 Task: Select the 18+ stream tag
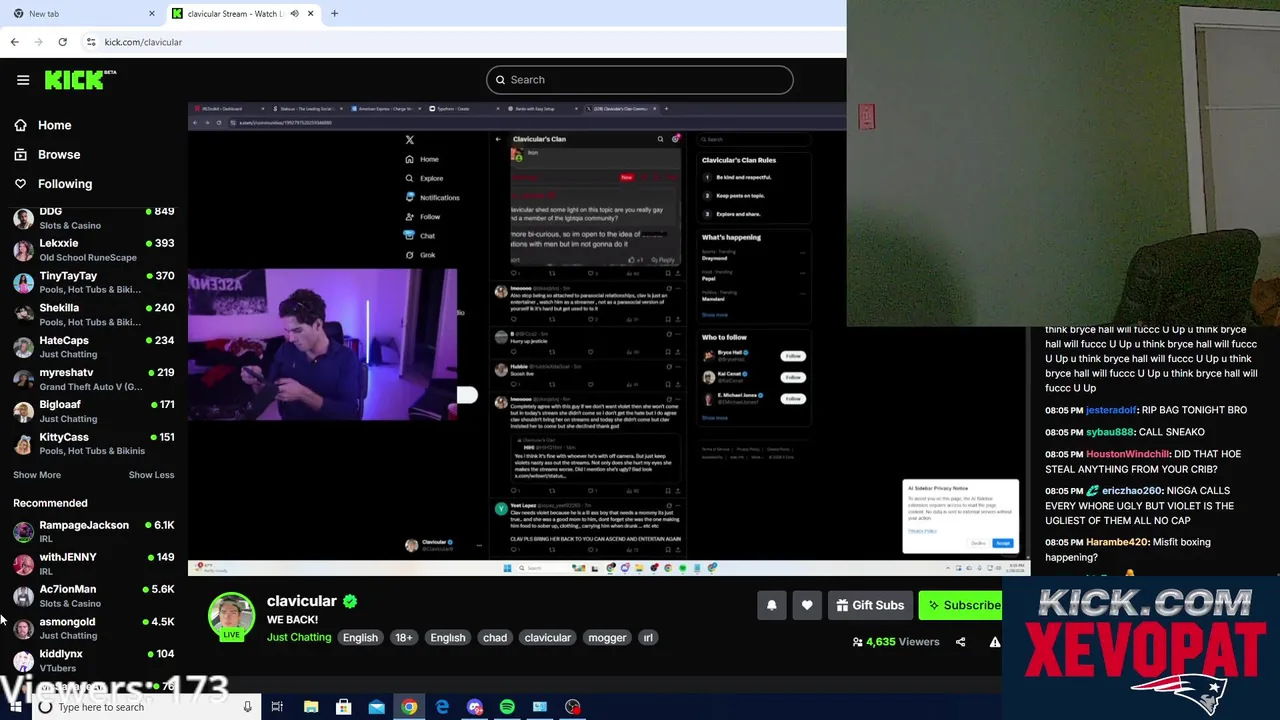pos(403,637)
